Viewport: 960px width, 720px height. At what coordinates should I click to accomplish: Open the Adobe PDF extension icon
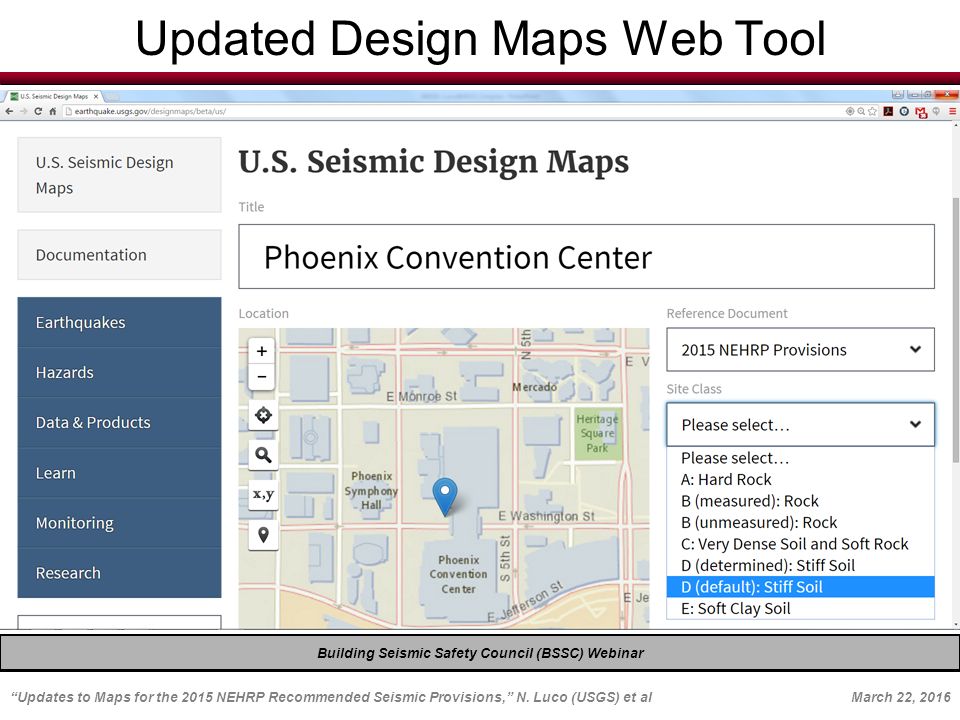click(x=888, y=111)
